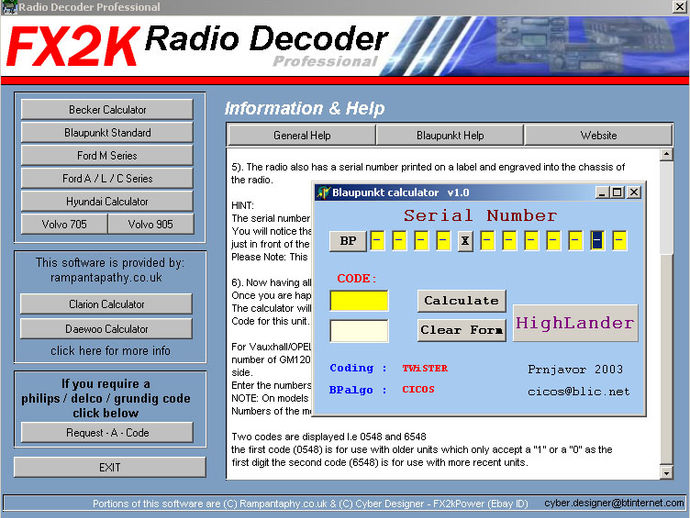This screenshot has height=518, width=690.
Task: Click the cicos@blic.net email text
Action: pyautogui.click(x=578, y=391)
